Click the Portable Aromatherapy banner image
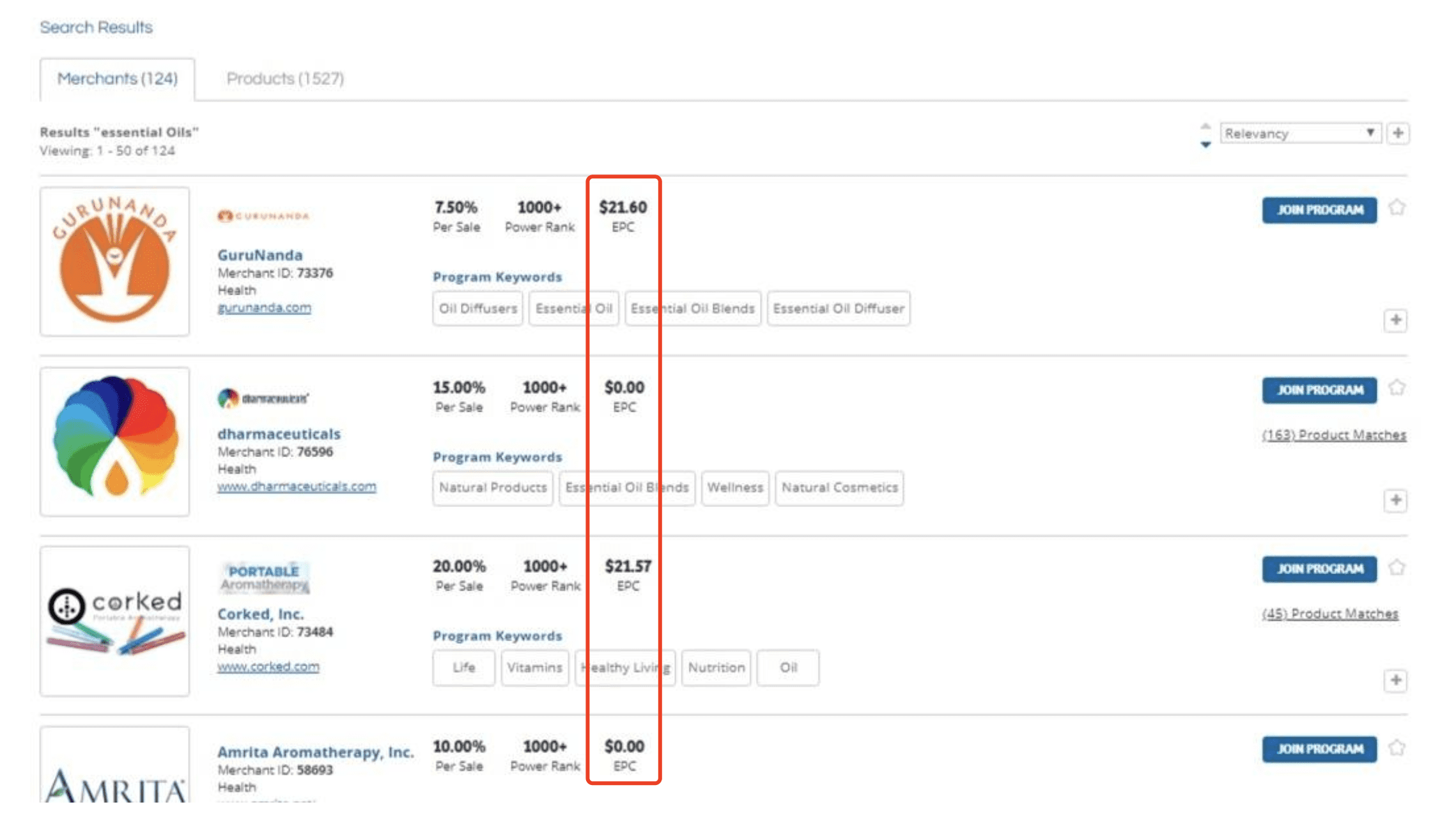The image size is (1456, 817). click(265, 577)
